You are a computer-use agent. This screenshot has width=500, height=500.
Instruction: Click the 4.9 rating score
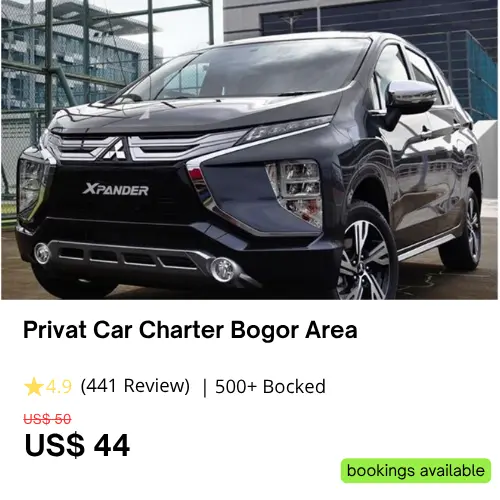click(x=59, y=387)
